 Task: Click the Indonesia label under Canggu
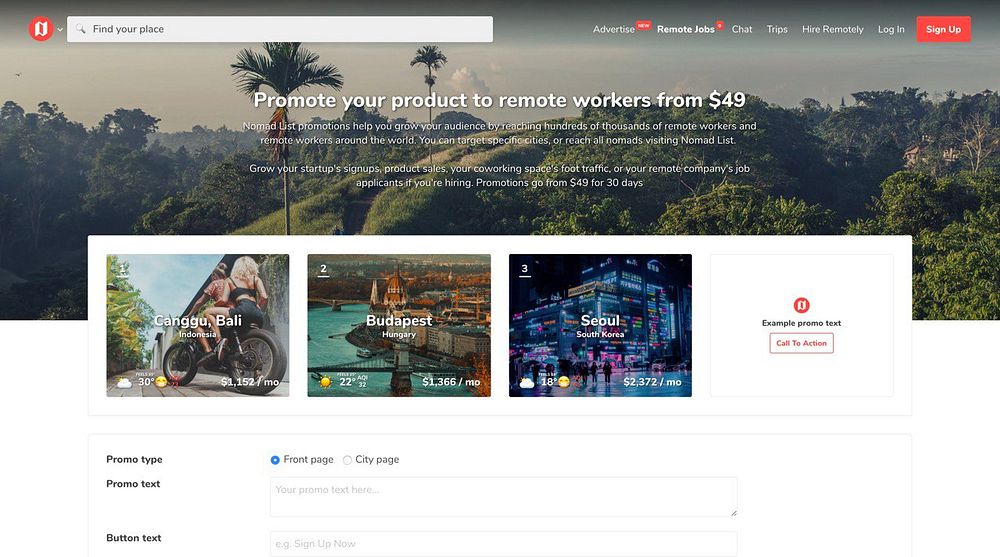[x=198, y=334]
